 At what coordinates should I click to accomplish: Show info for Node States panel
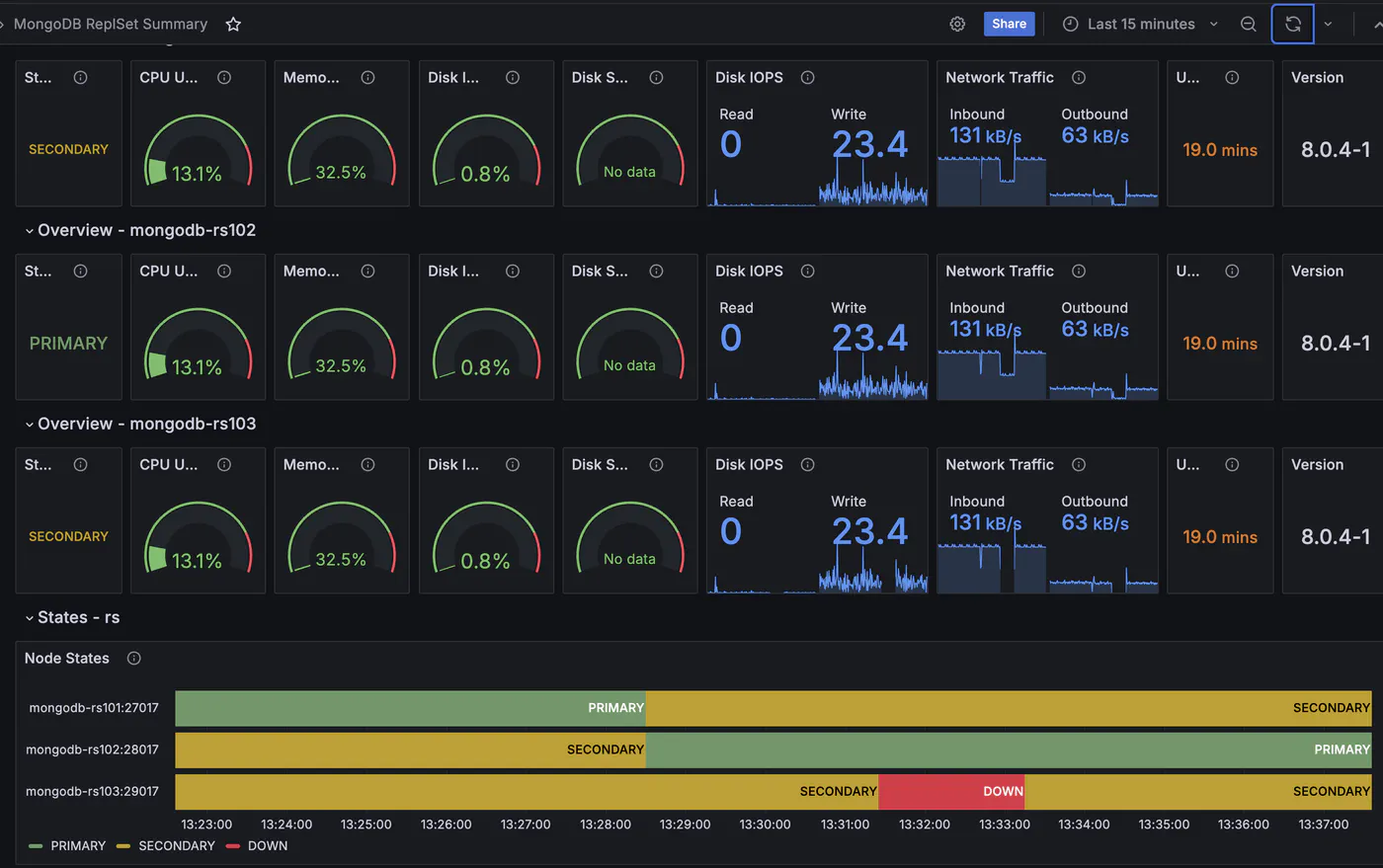point(134,659)
